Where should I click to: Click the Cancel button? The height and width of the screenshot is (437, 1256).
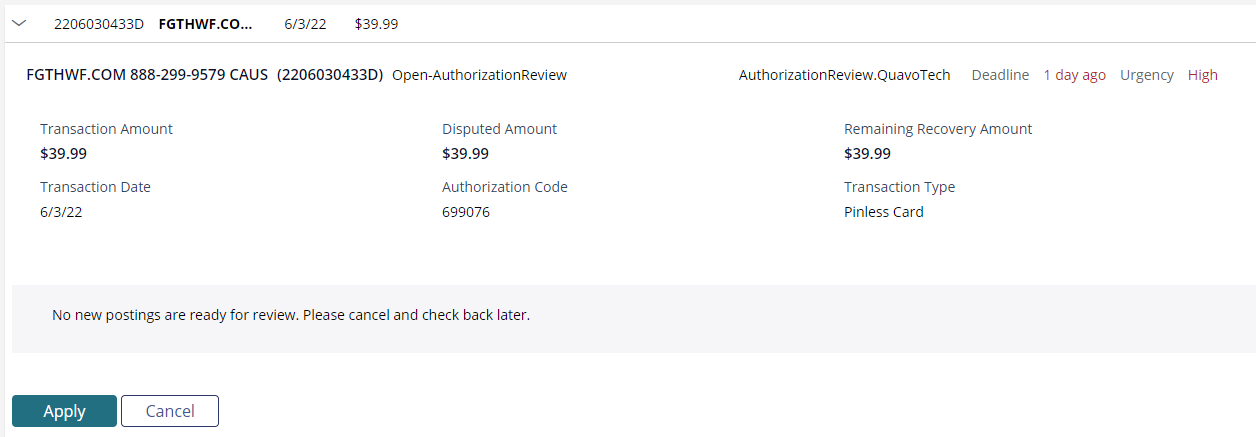[x=170, y=411]
